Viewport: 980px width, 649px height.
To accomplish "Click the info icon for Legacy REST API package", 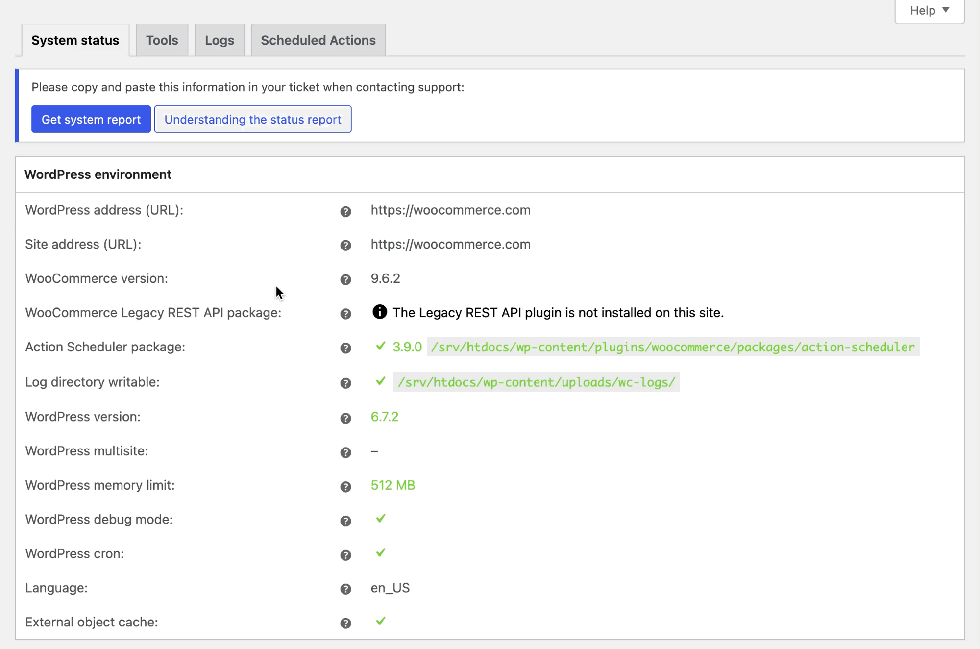I will coord(379,312).
